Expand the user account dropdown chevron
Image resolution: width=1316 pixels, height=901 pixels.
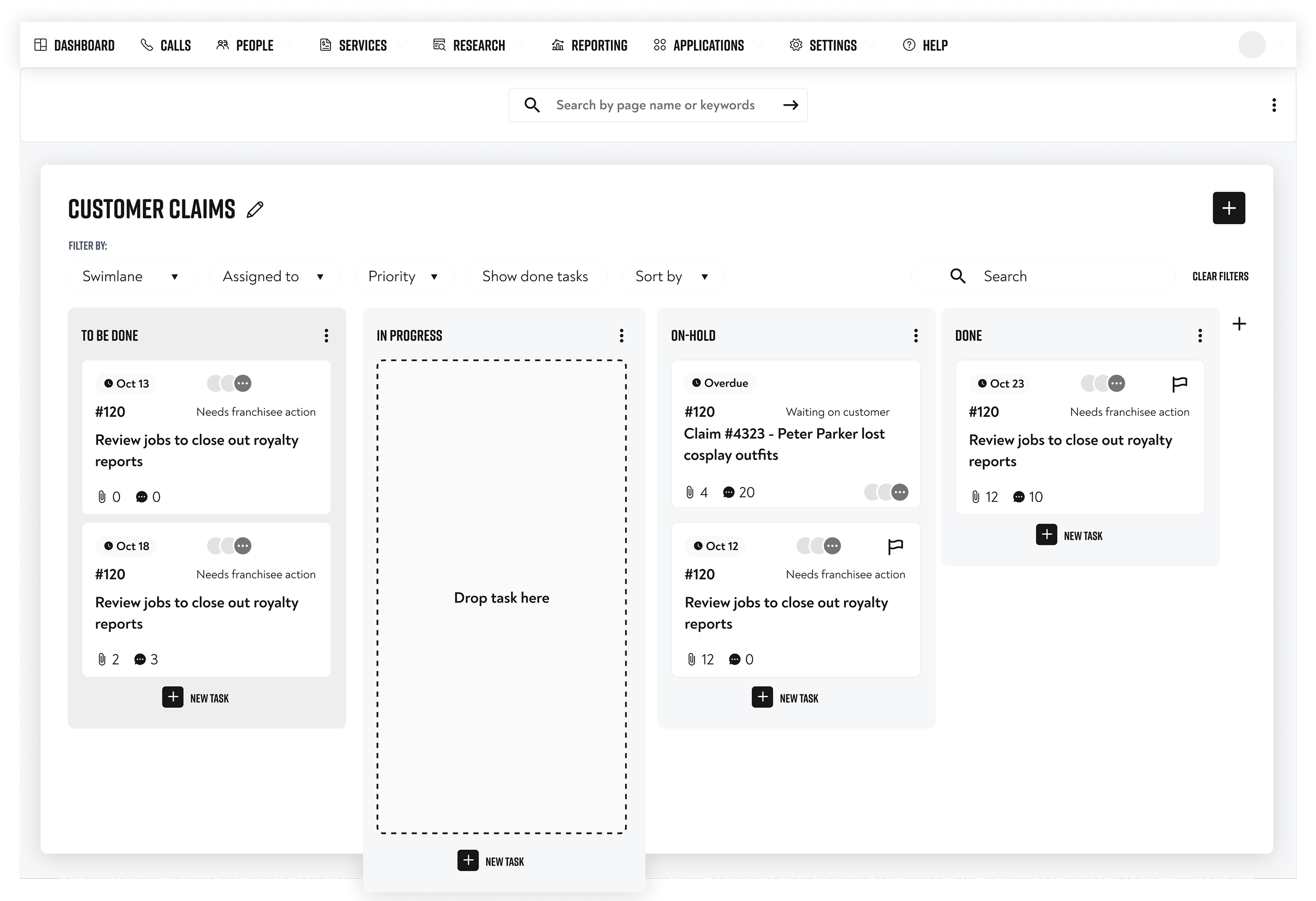(x=1279, y=45)
